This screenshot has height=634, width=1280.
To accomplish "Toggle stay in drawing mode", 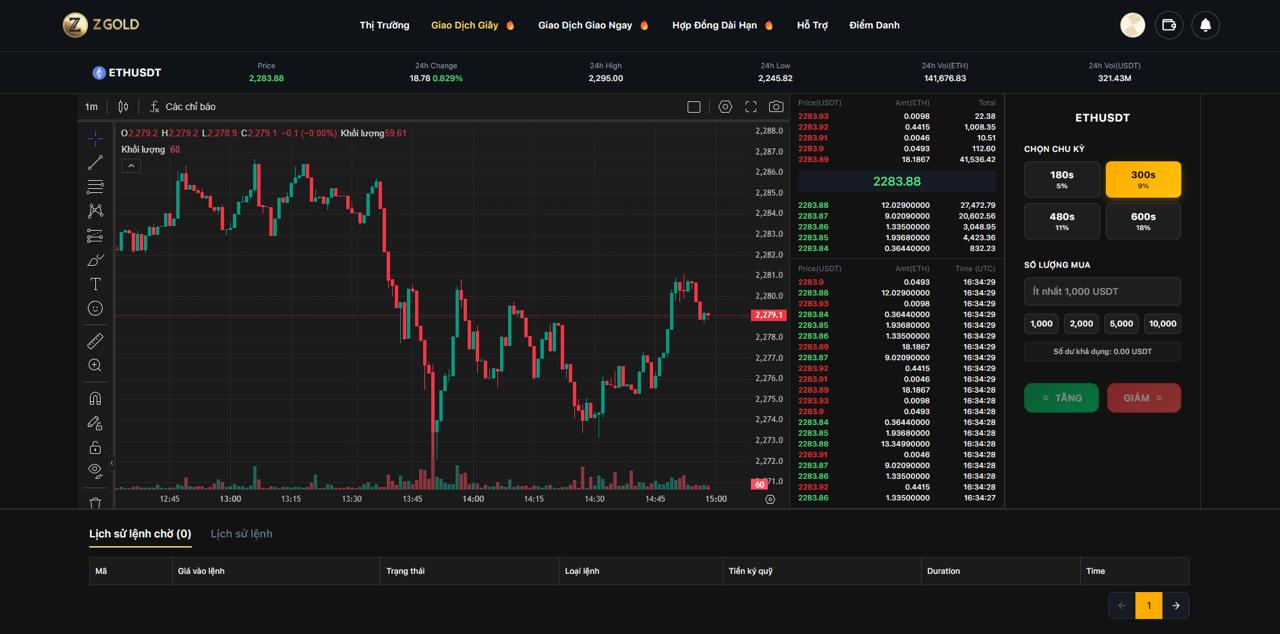I will tap(95, 423).
